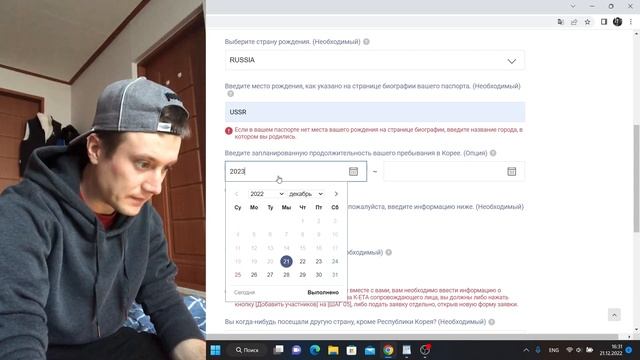Image resolution: width=640 pixels, height=360 pixels.
Task: Open the Notepad taskbar icon
Action: tap(407, 350)
